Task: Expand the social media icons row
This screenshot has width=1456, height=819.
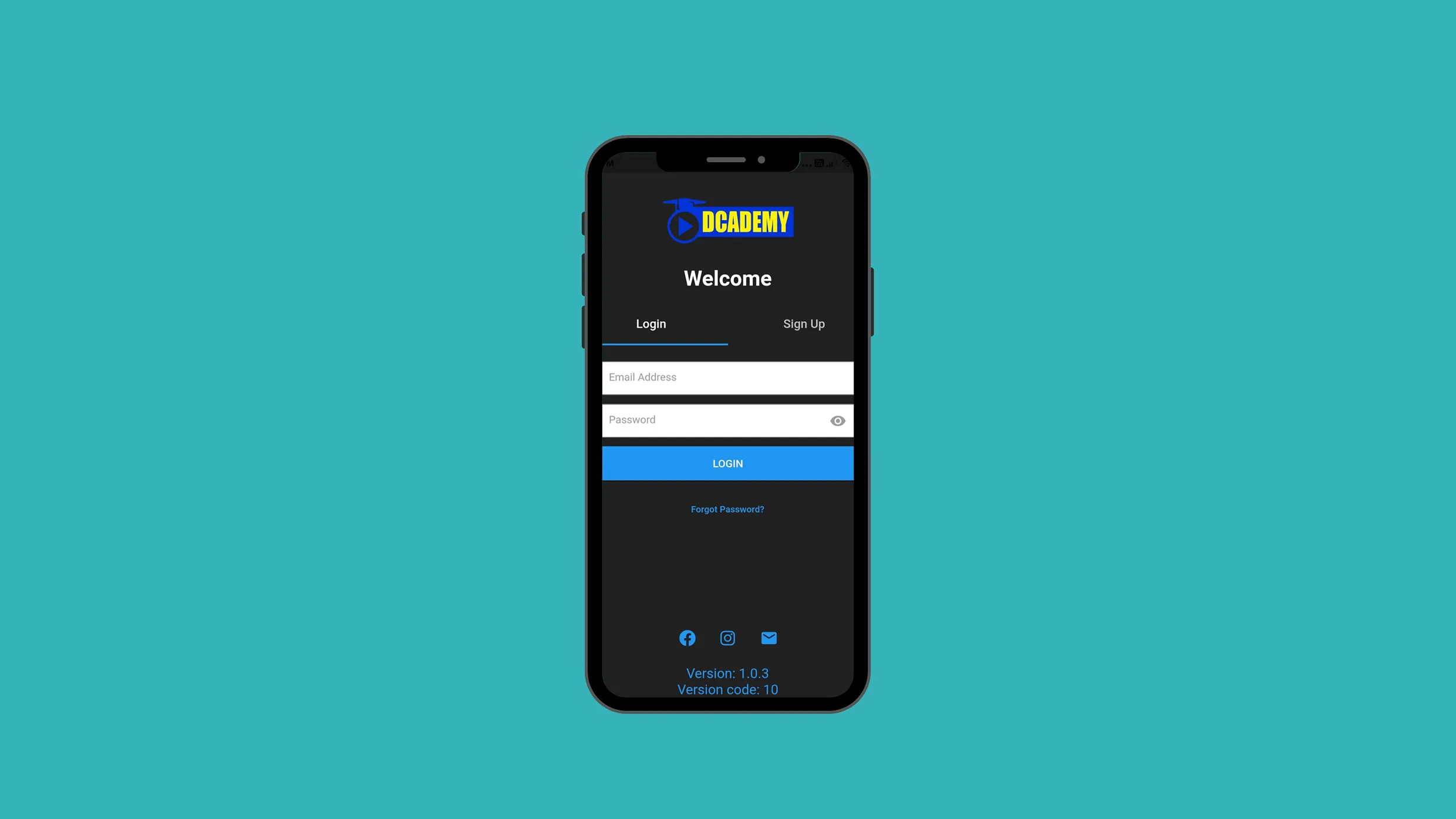Action: click(728, 638)
